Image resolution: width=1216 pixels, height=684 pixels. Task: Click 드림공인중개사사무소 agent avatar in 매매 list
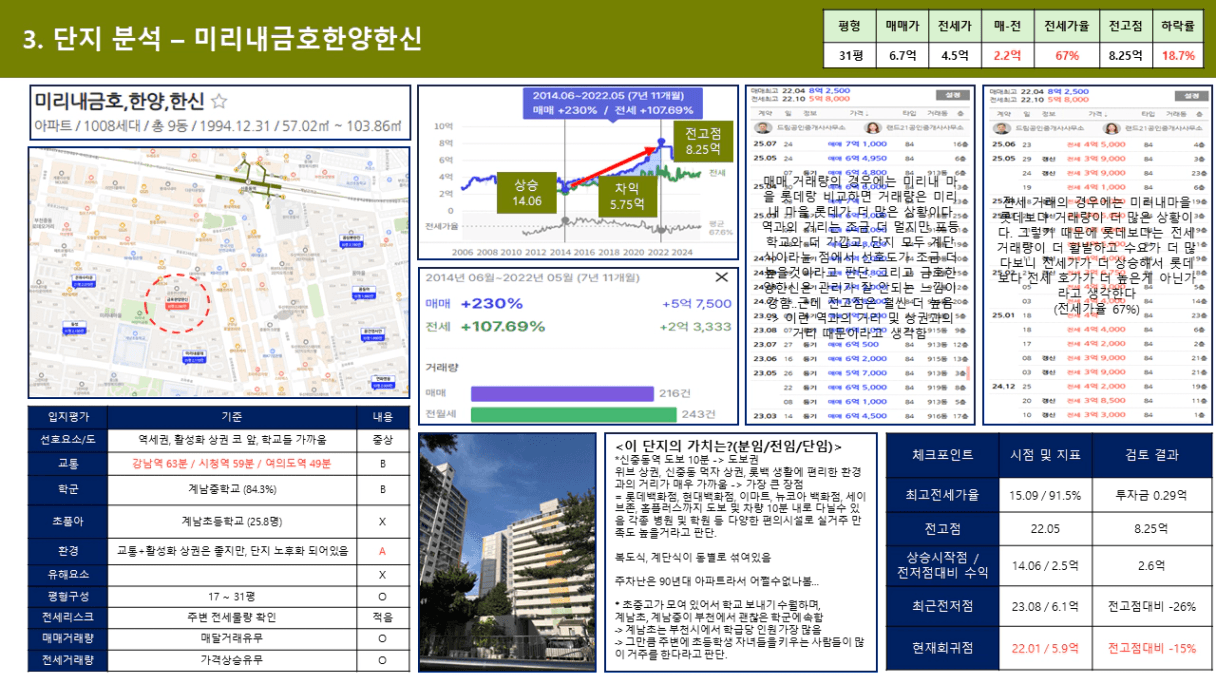(x=762, y=128)
